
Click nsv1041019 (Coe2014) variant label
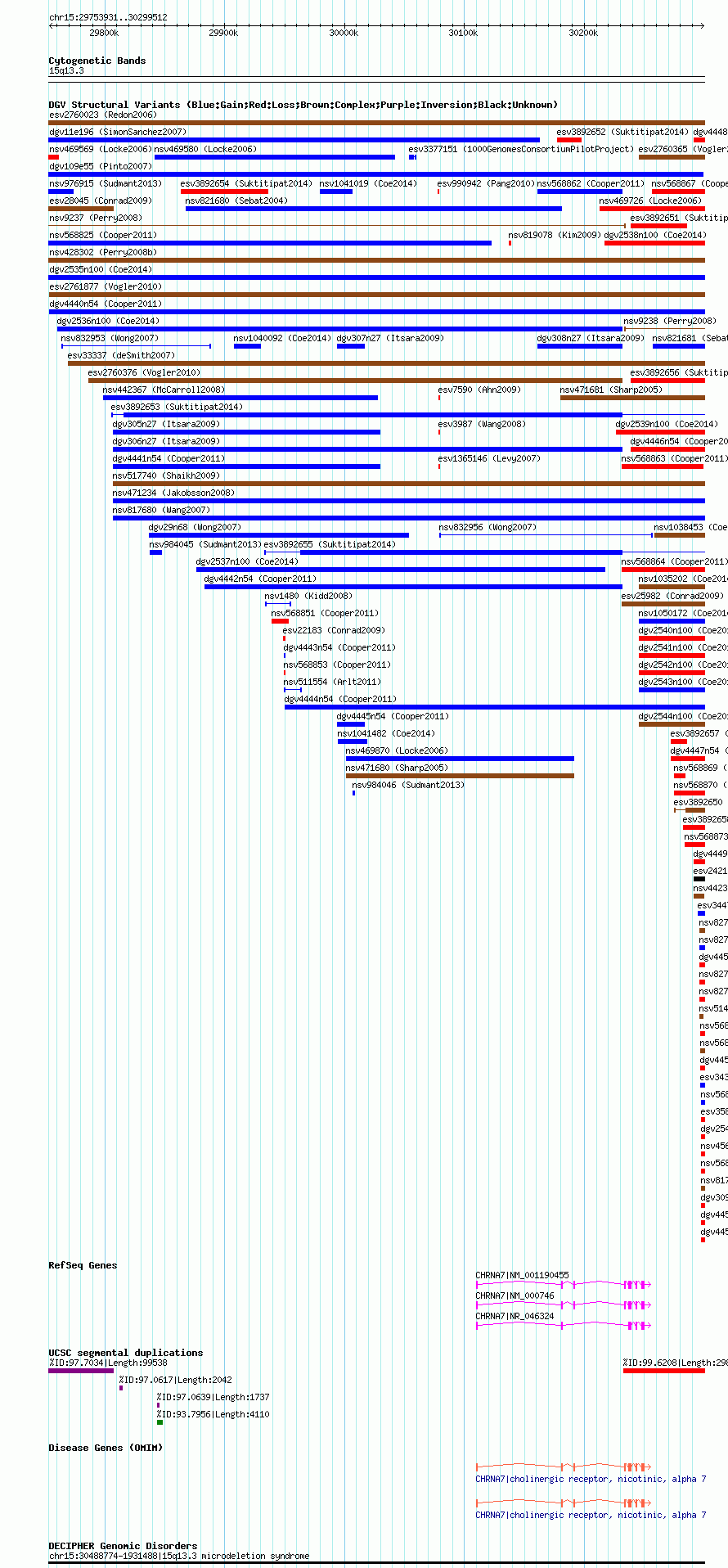pyautogui.click(x=368, y=184)
